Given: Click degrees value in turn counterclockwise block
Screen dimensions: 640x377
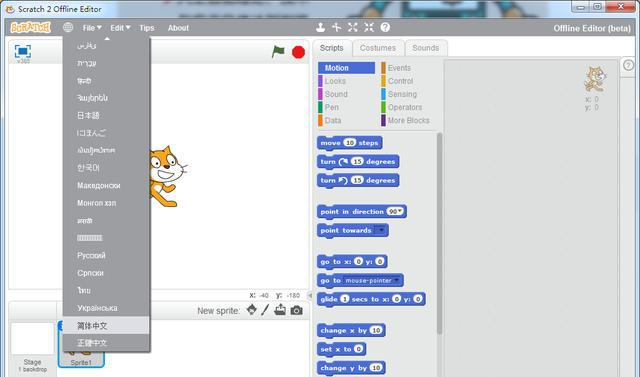Looking at the screenshot, I should point(357,180).
